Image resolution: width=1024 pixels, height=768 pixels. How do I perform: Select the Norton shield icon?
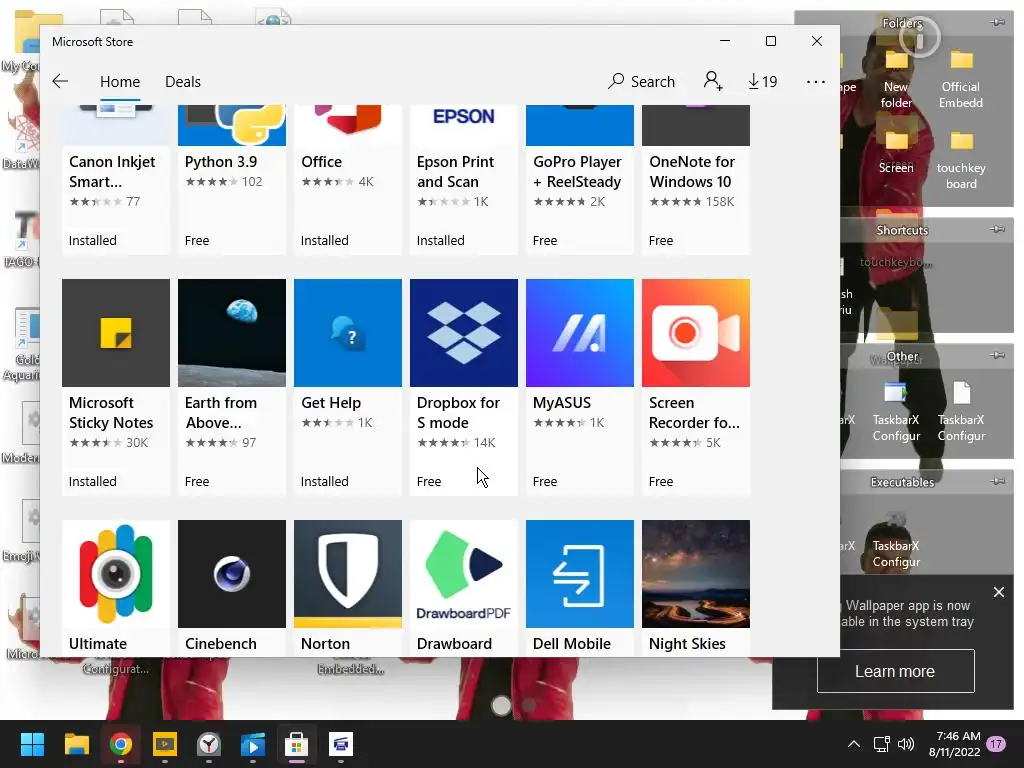coord(347,573)
